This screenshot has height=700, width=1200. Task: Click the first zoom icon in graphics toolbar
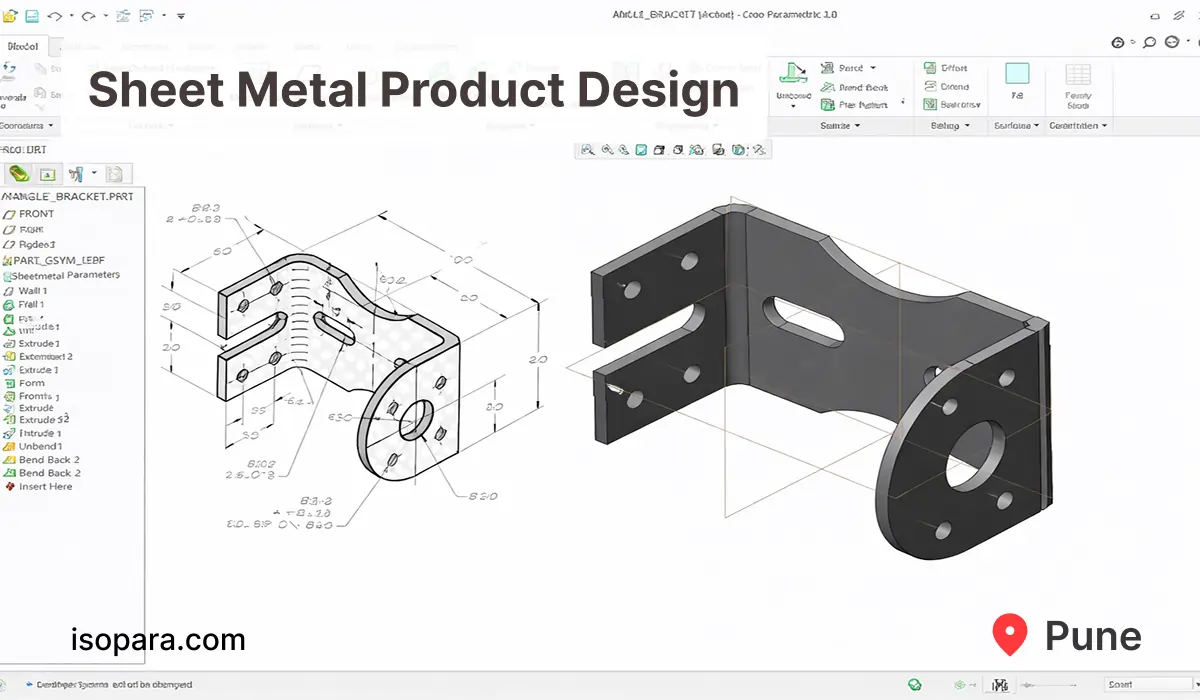(x=587, y=150)
